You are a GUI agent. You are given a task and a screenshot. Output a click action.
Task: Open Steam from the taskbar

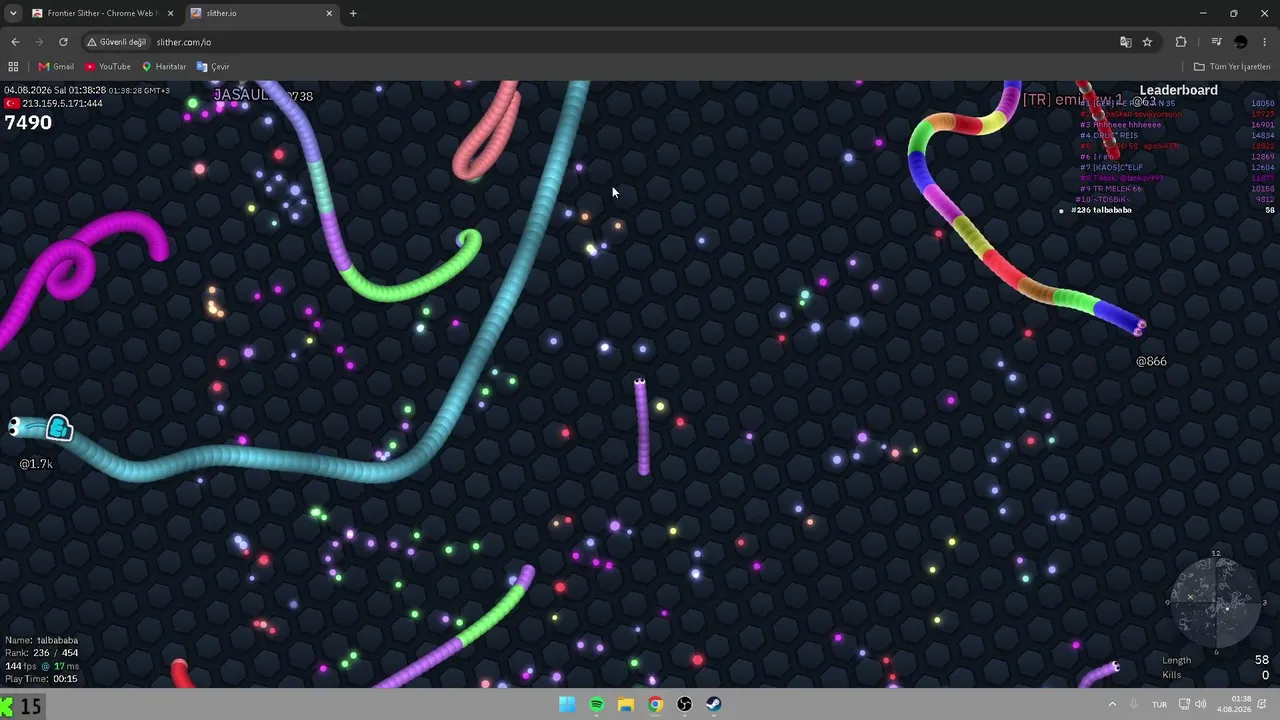click(713, 704)
